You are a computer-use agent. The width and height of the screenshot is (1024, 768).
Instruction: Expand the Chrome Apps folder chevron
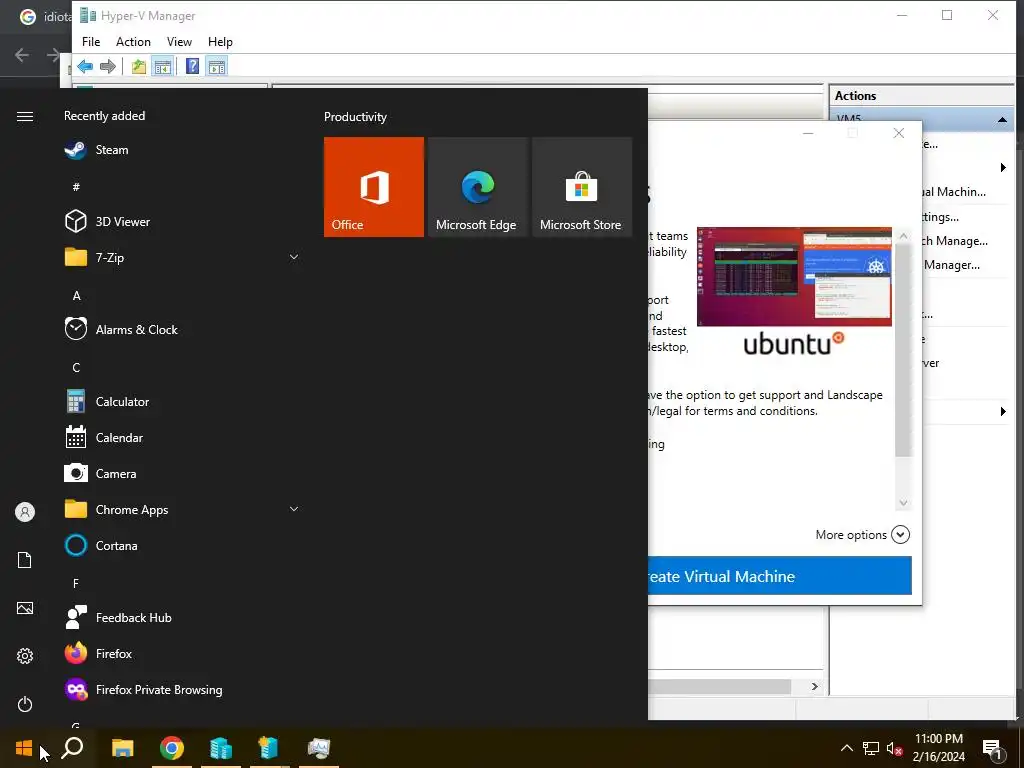pyautogui.click(x=294, y=509)
